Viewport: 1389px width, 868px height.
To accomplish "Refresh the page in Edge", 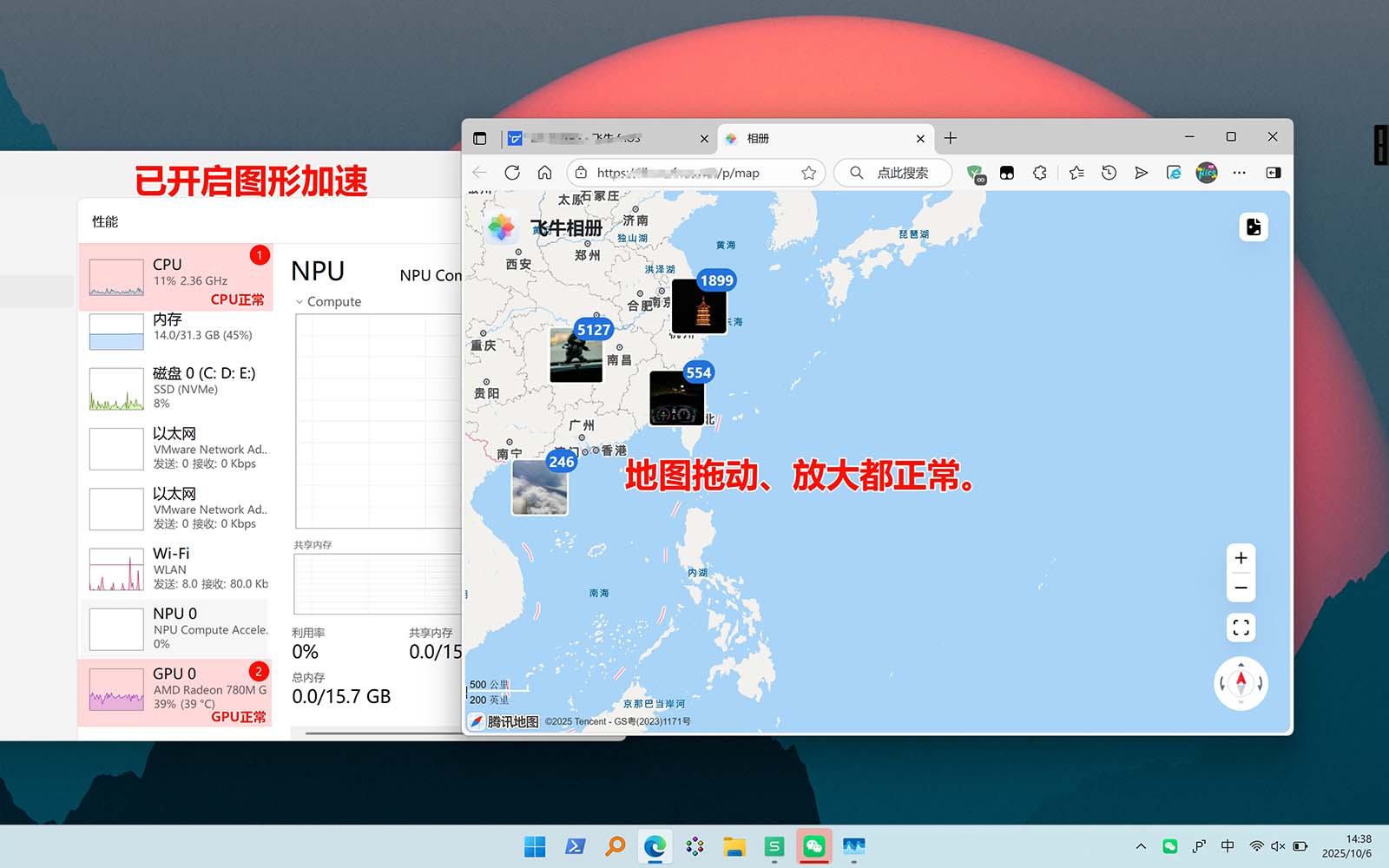I will point(512,173).
